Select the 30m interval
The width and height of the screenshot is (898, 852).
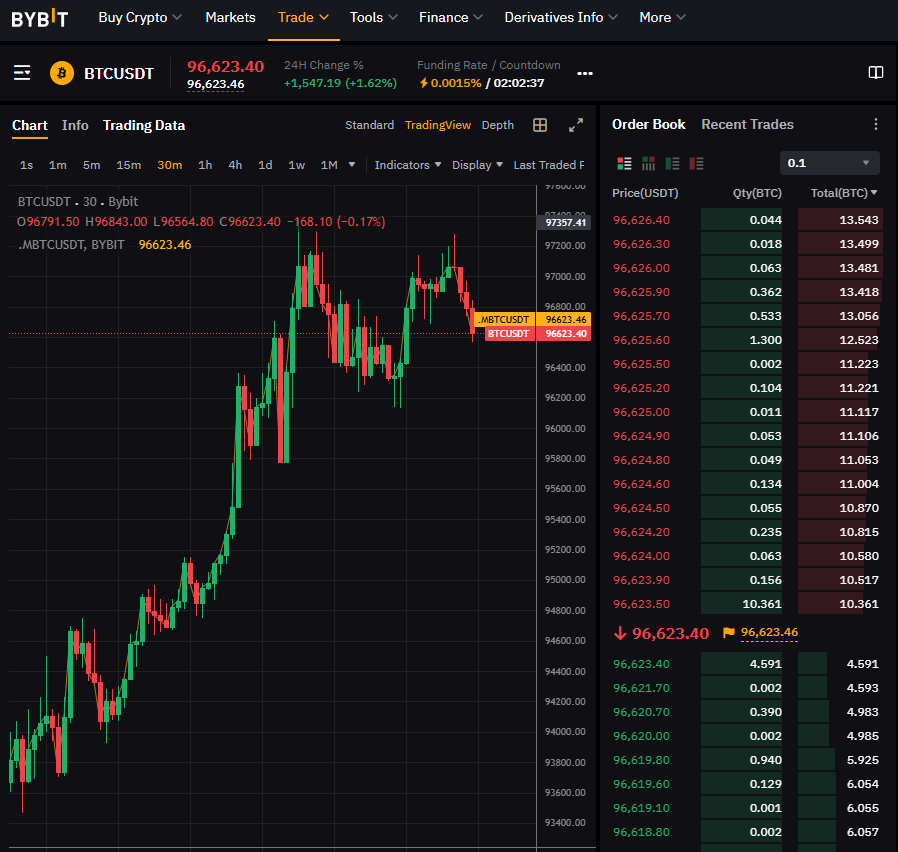[x=170, y=165]
